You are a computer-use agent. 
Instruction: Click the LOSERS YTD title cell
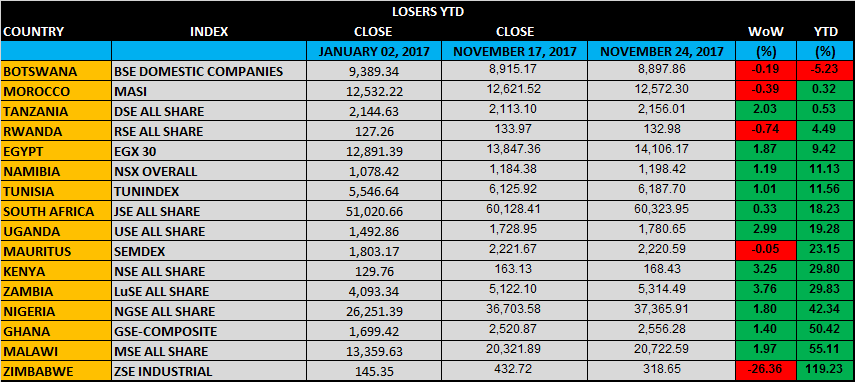tap(427, 11)
